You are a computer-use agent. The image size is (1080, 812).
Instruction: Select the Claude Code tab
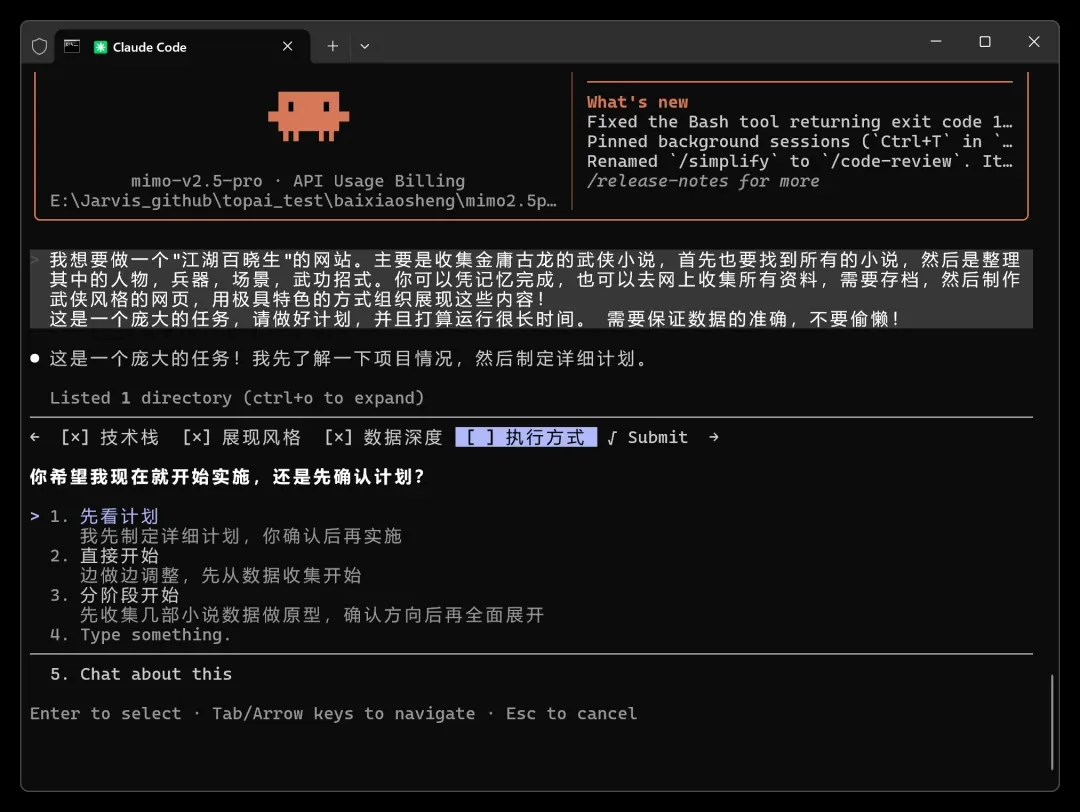click(x=183, y=46)
